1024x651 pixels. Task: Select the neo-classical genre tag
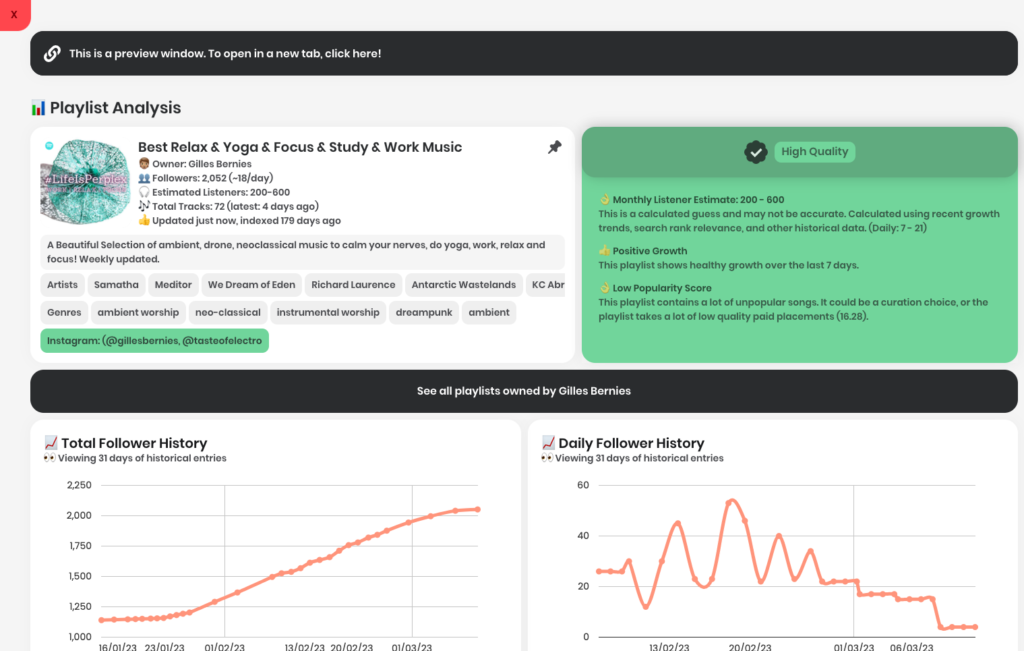tap(228, 312)
